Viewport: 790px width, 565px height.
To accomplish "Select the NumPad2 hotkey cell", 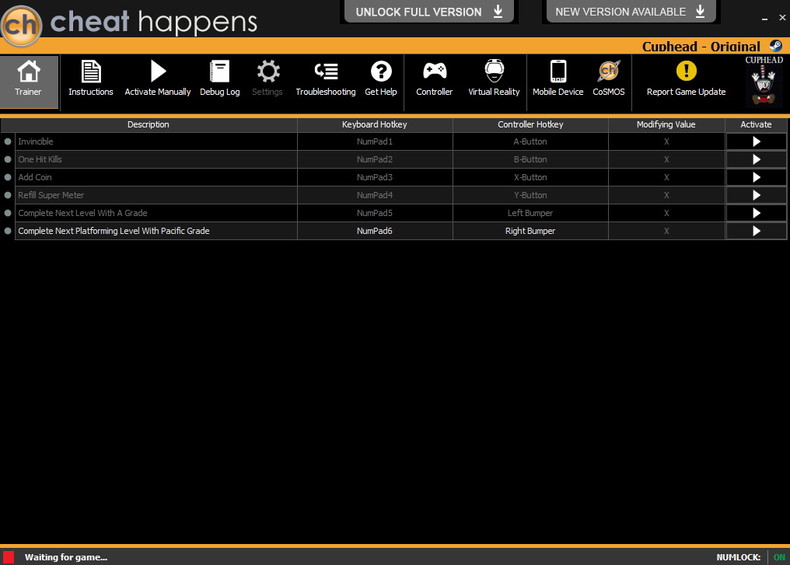I will point(374,159).
